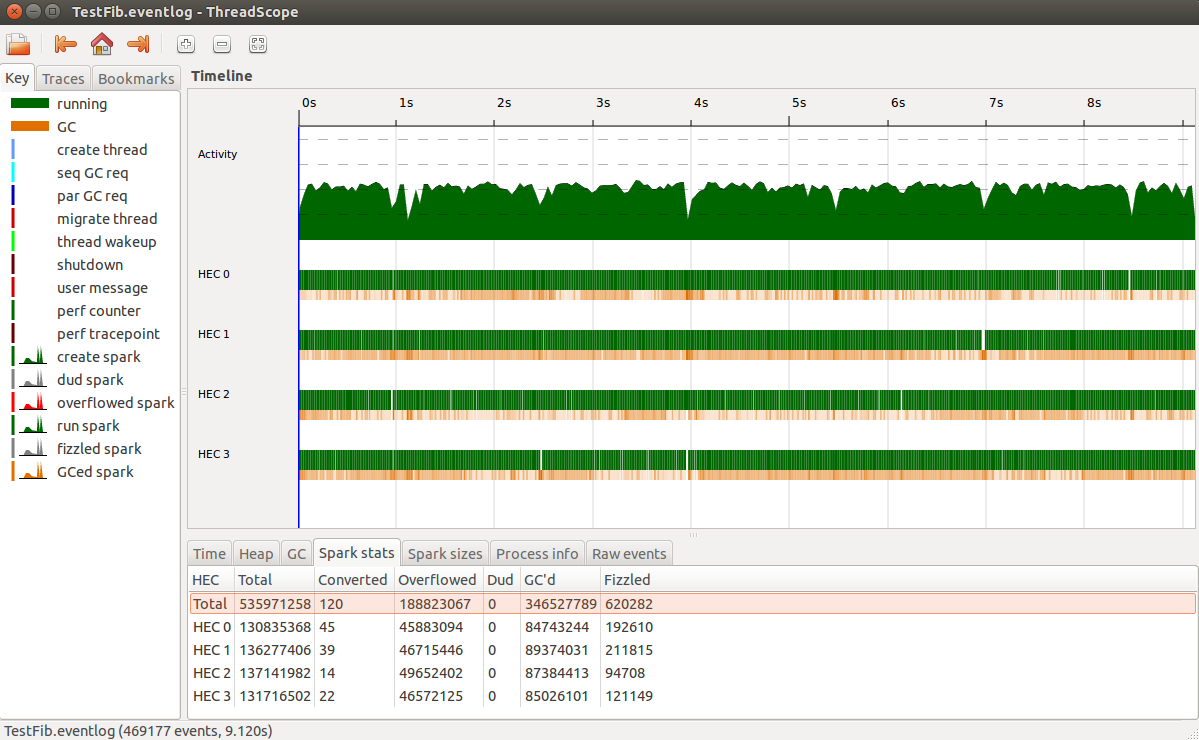The height and width of the screenshot is (740, 1199).
Task: Jump to timeline start arrow icon
Action: pyautogui.click(x=65, y=44)
